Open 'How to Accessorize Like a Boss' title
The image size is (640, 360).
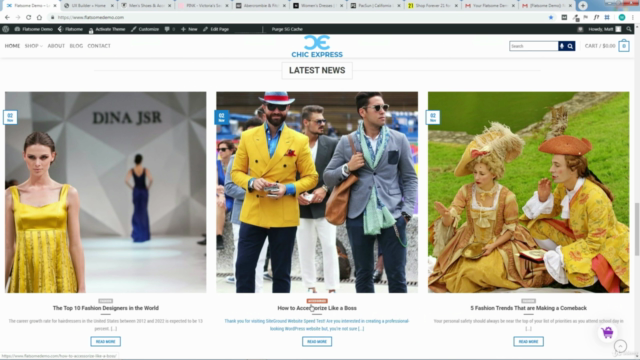point(317,308)
